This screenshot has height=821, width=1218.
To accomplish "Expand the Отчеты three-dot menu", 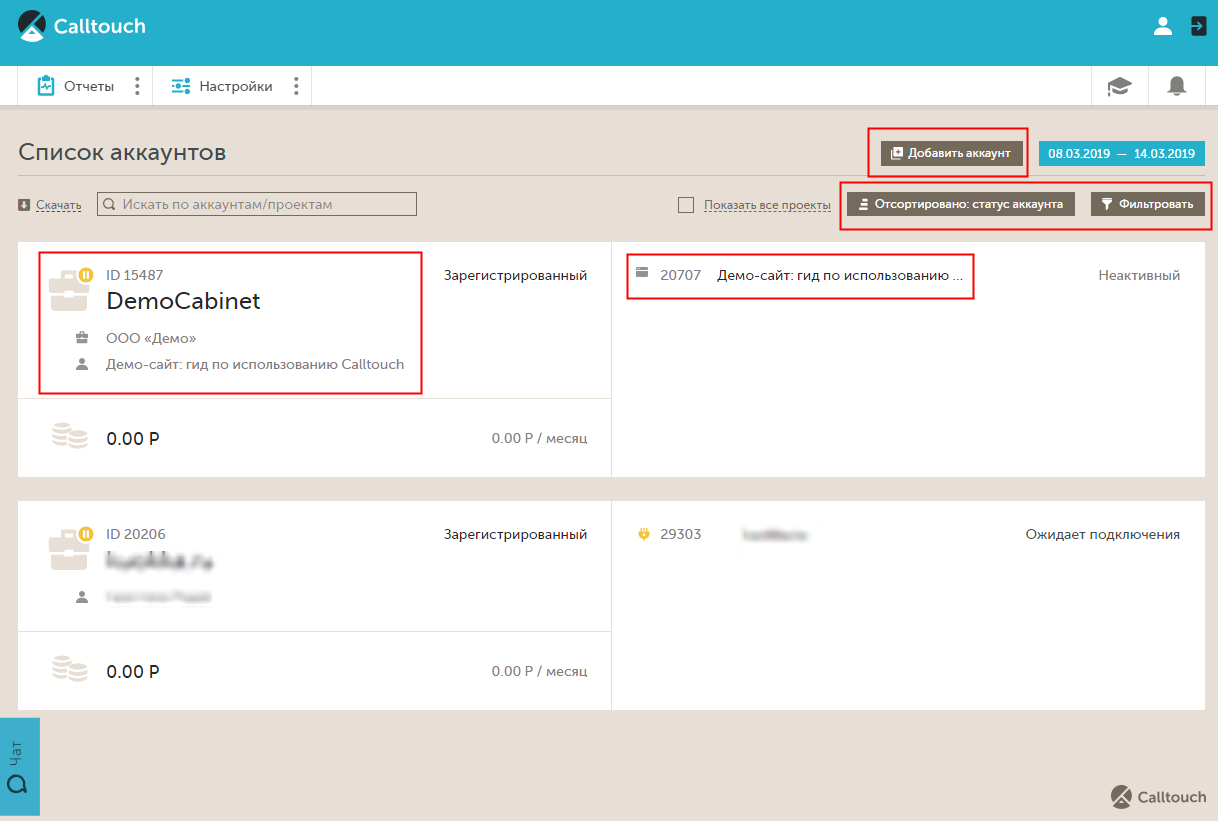I will click(x=137, y=87).
